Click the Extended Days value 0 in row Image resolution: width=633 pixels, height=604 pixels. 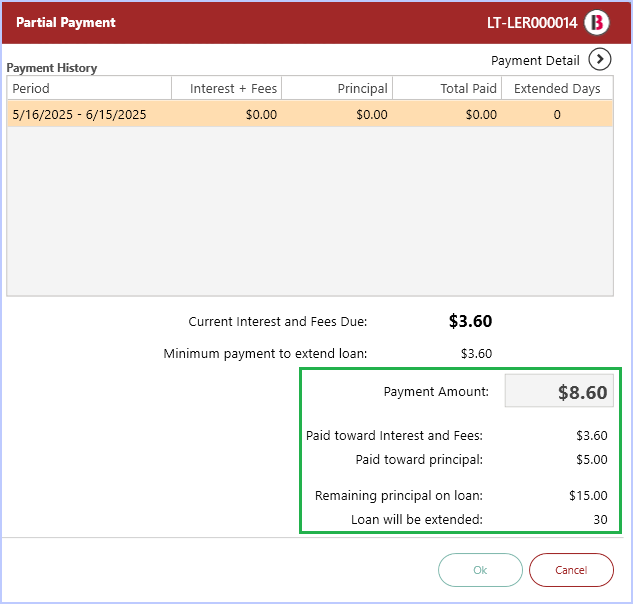[x=557, y=115]
